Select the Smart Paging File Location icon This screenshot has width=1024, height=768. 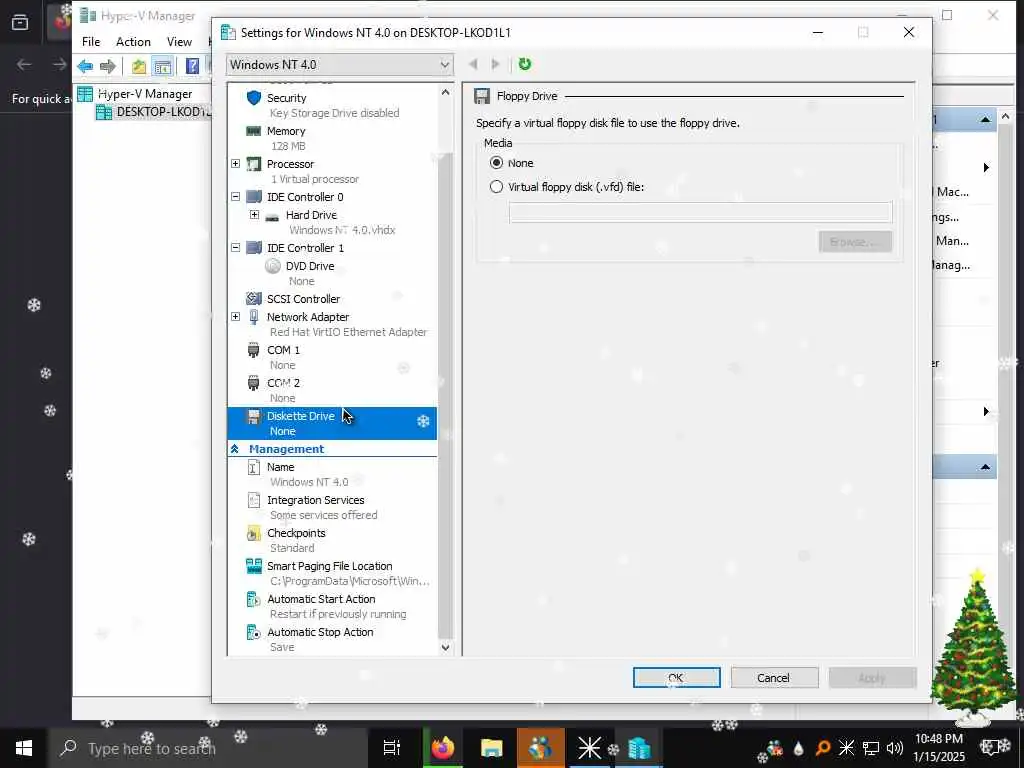coord(253,566)
